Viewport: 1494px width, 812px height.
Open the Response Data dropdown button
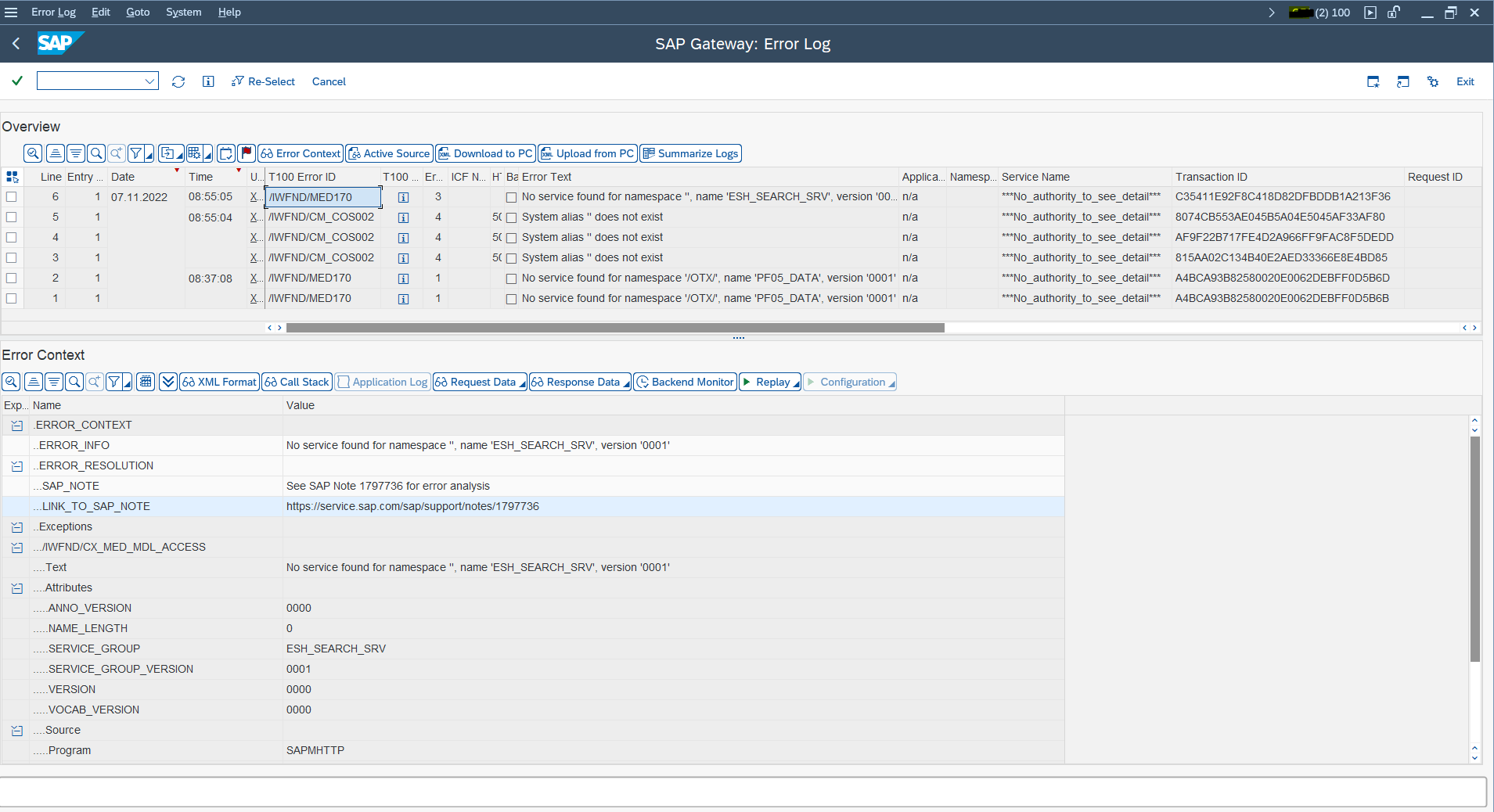pos(580,382)
